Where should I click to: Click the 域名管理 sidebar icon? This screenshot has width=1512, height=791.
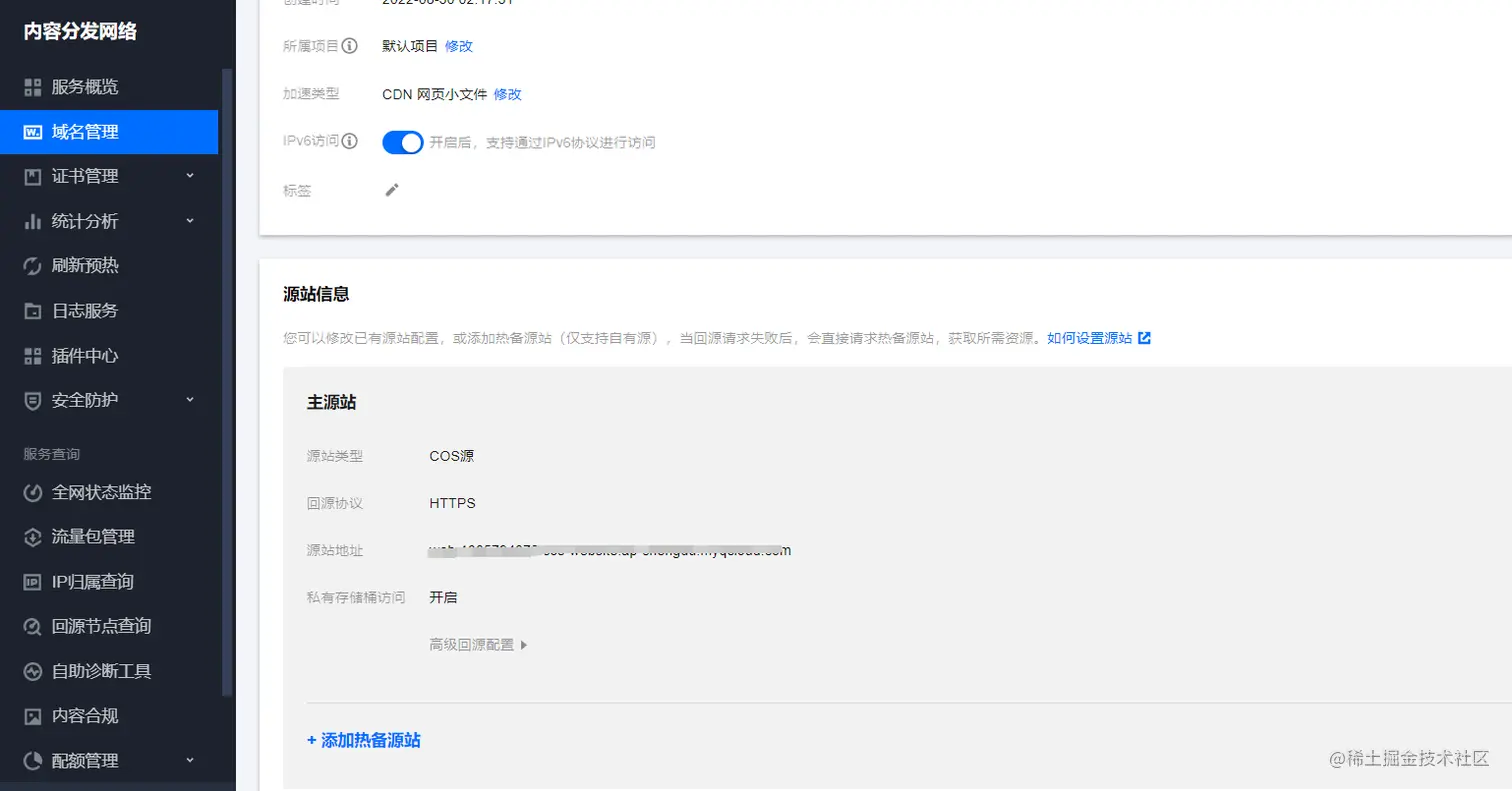pos(33,132)
